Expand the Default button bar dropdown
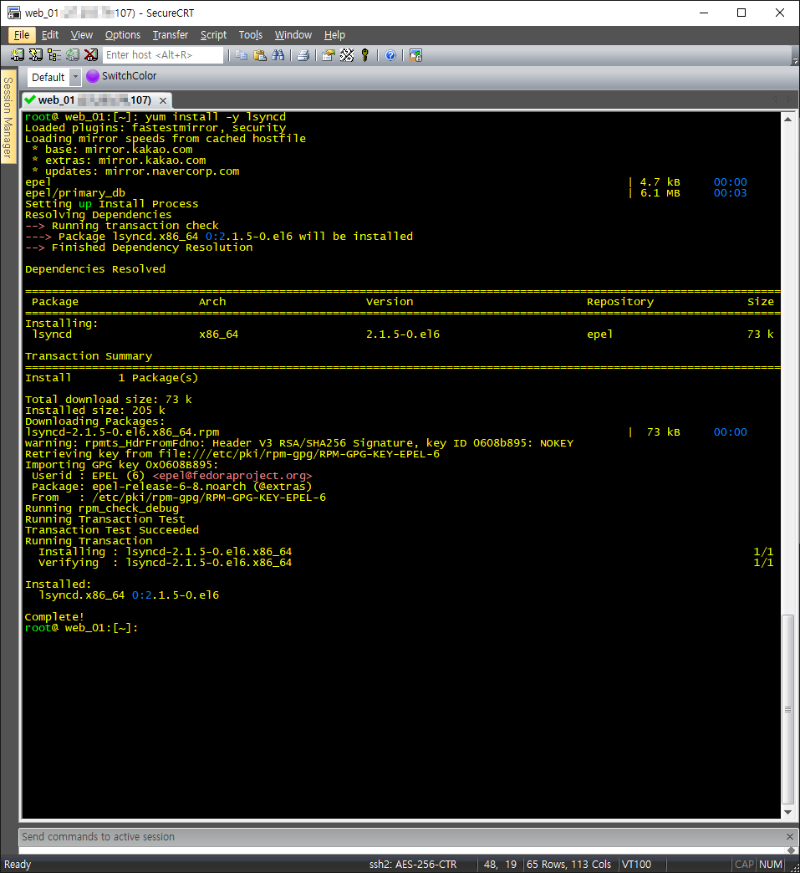This screenshot has height=873, width=800. (x=76, y=77)
